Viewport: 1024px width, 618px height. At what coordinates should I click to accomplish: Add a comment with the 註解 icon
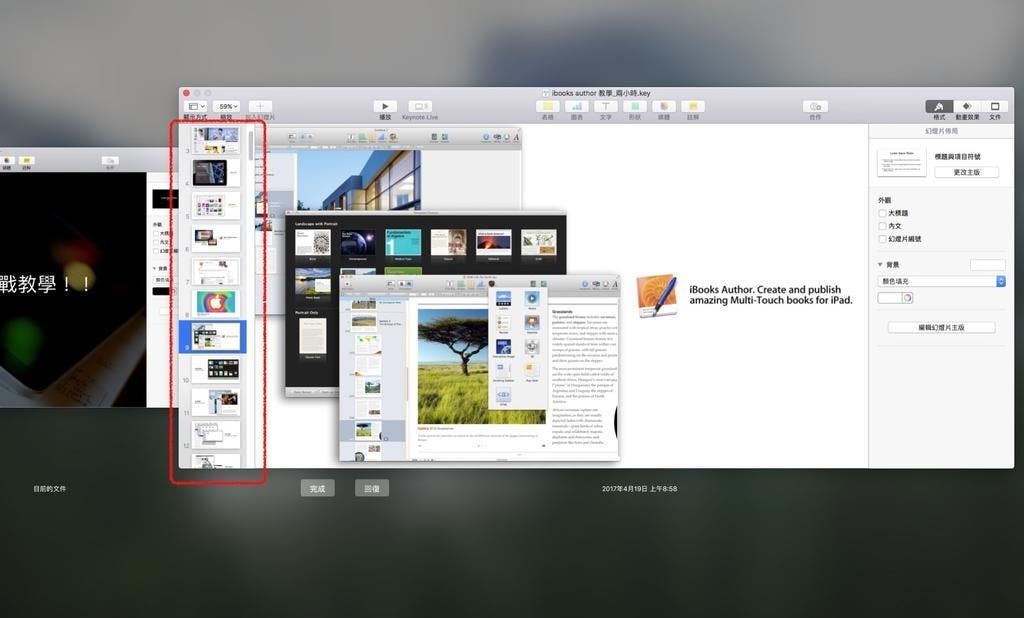pyautogui.click(x=693, y=106)
